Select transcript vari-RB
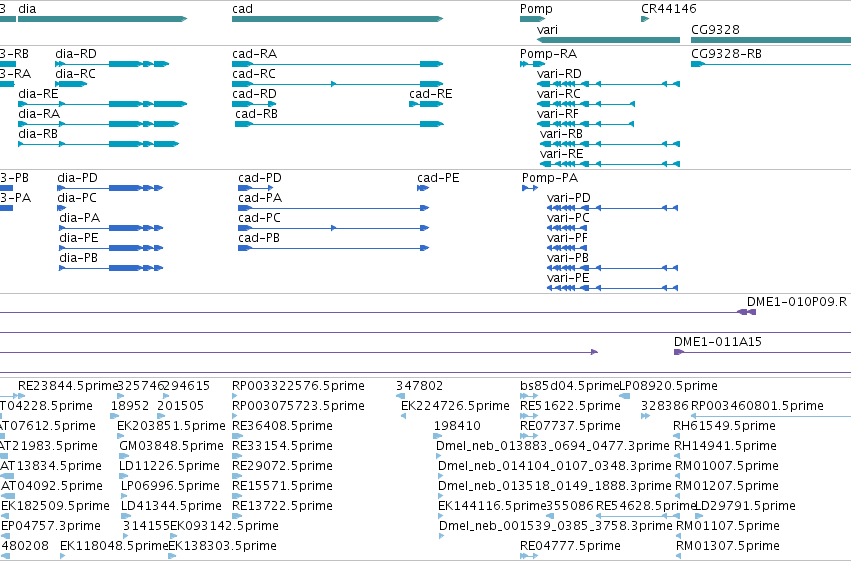 (x=610, y=144)
